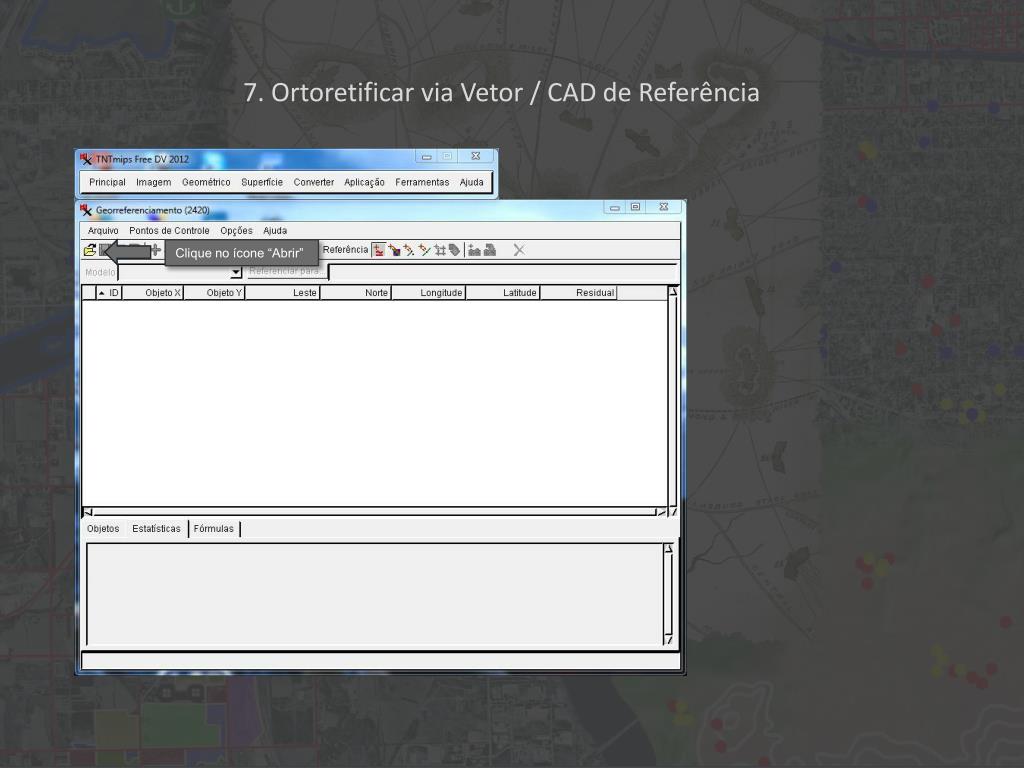Click the Residual column header
This screenshot has height=768, width=1024.
coord(579,293)
